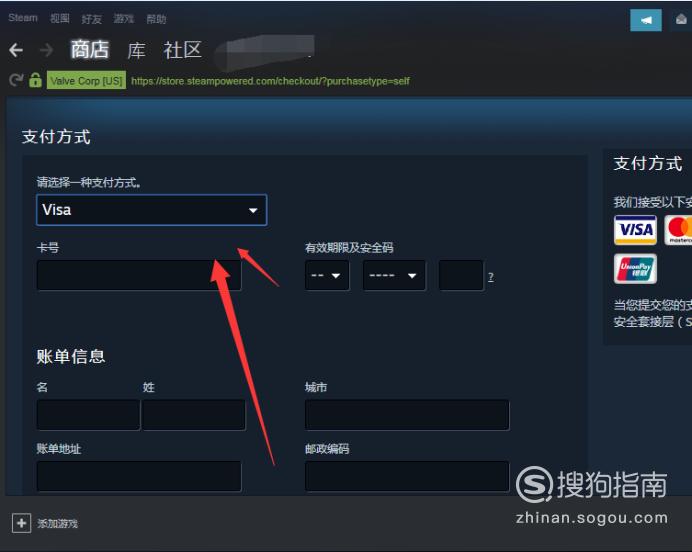
Task: Click the green security padlock icon
Action: point(35,80)
